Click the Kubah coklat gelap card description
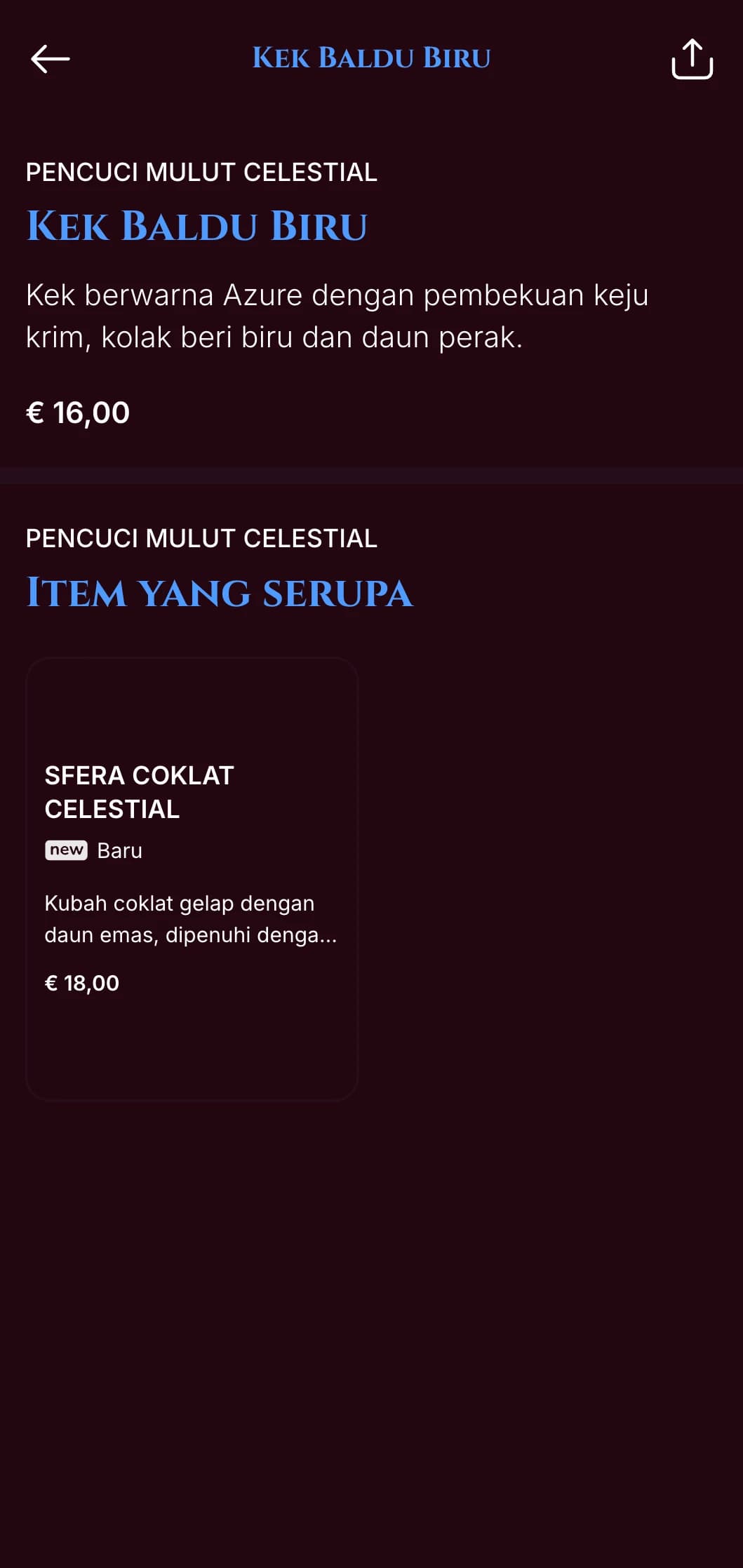Screen dimensions: 743x1568 click(x=191, y=919)
